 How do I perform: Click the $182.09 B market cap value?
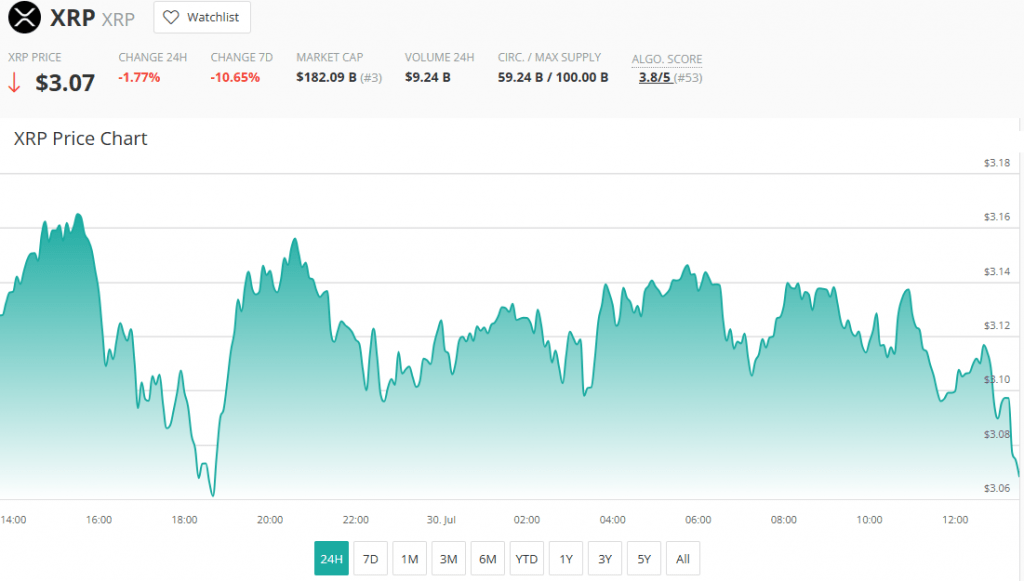pos(327,77)
